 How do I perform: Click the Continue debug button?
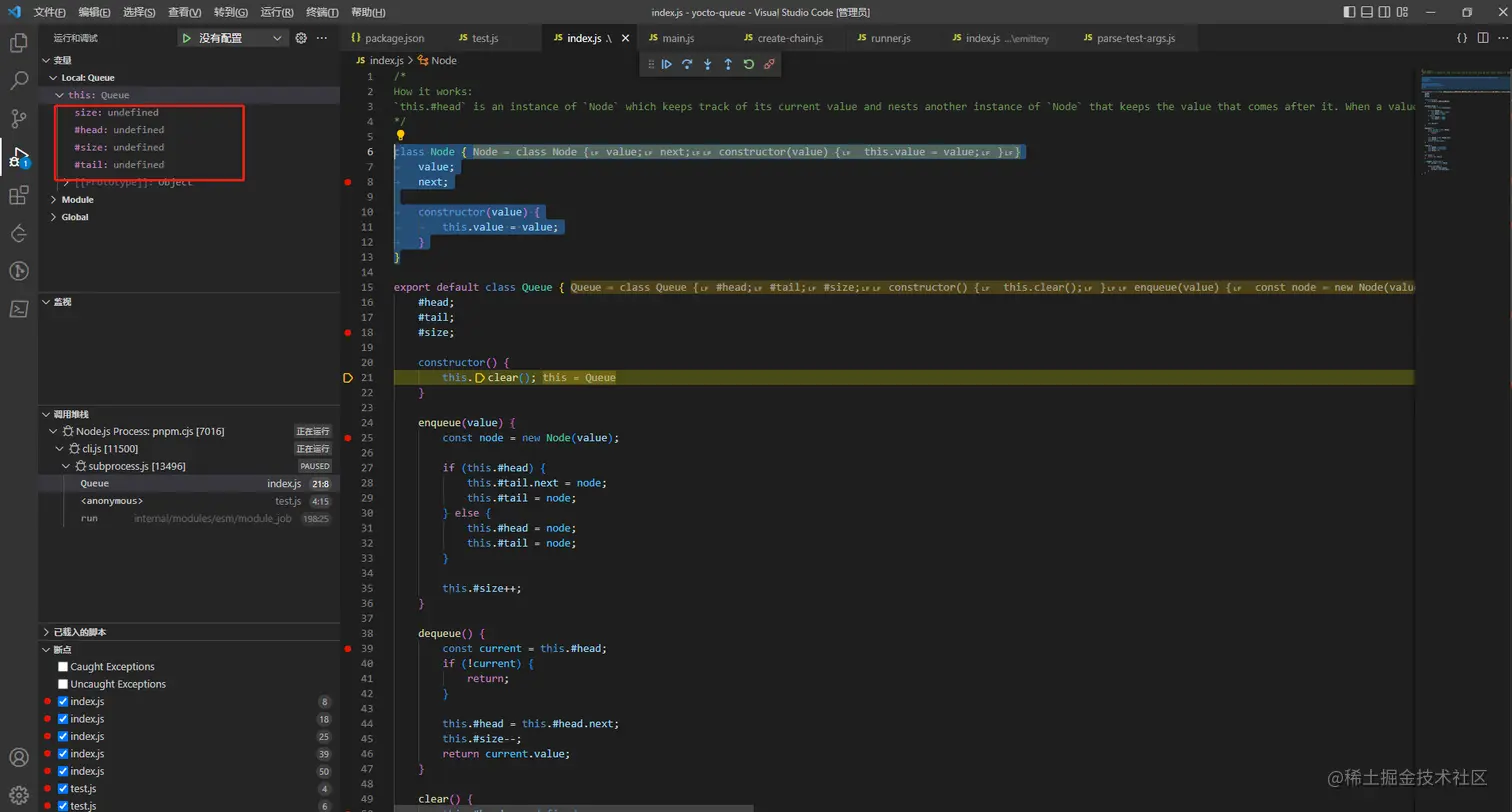667,64
